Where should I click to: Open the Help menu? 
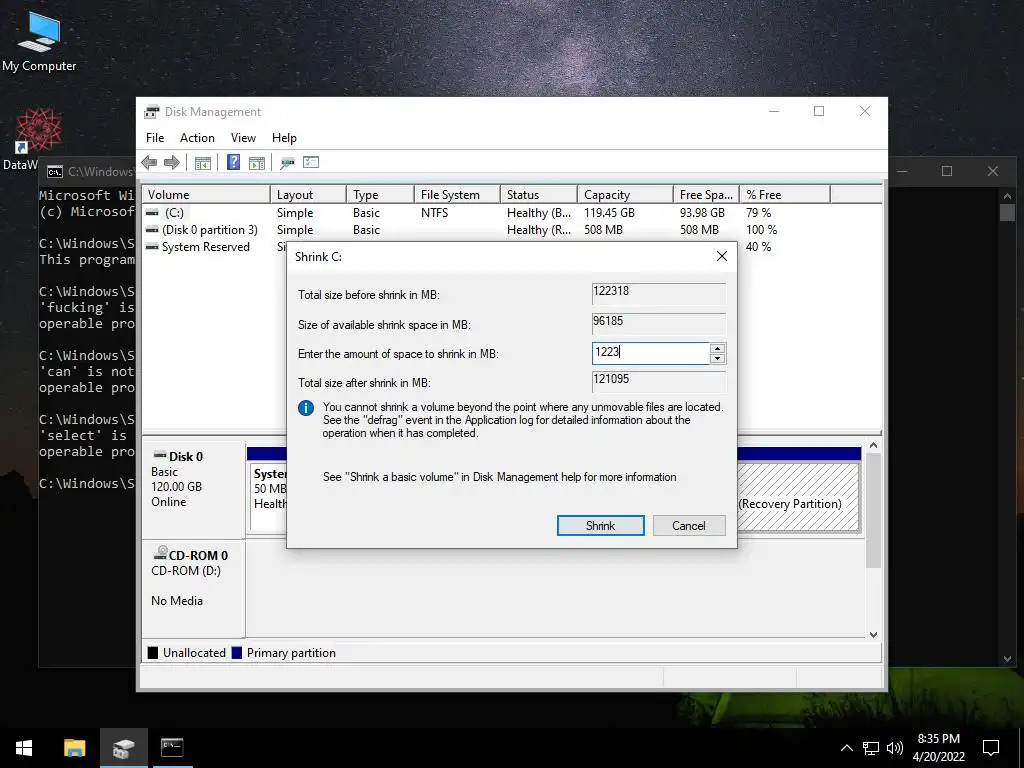[x=284, y=138]
